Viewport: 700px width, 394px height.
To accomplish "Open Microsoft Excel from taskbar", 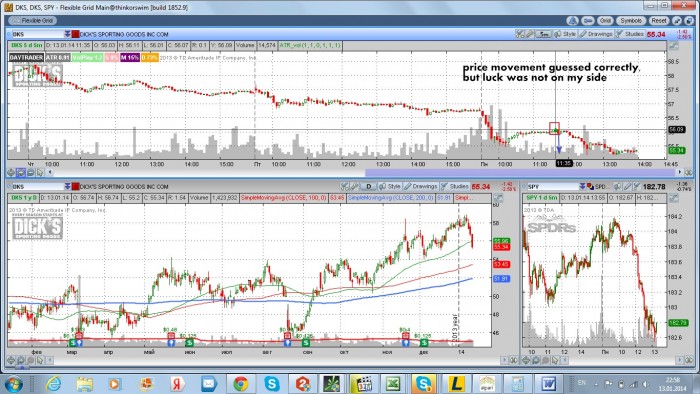I will (393, 384).
